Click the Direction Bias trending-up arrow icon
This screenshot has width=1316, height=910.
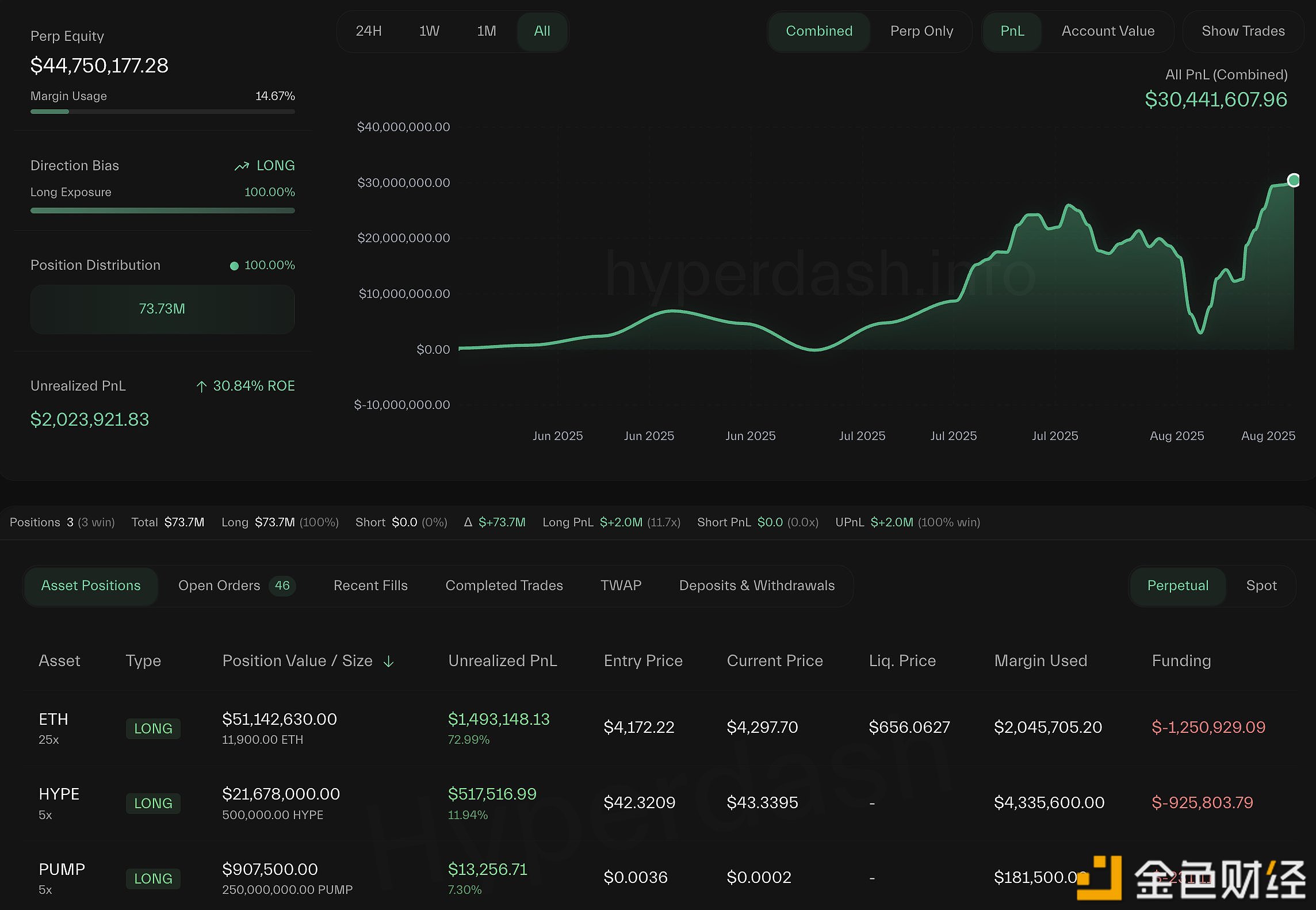242,166
